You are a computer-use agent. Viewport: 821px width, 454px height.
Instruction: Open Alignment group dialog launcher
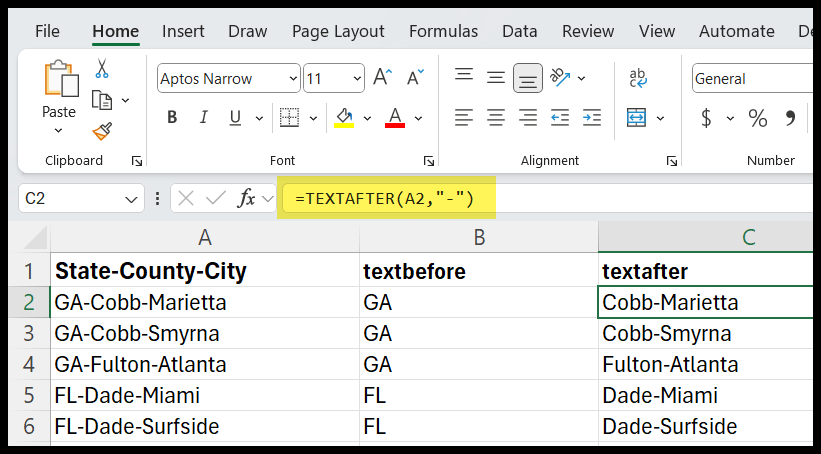pyautogui.click(x=672, y=161)
